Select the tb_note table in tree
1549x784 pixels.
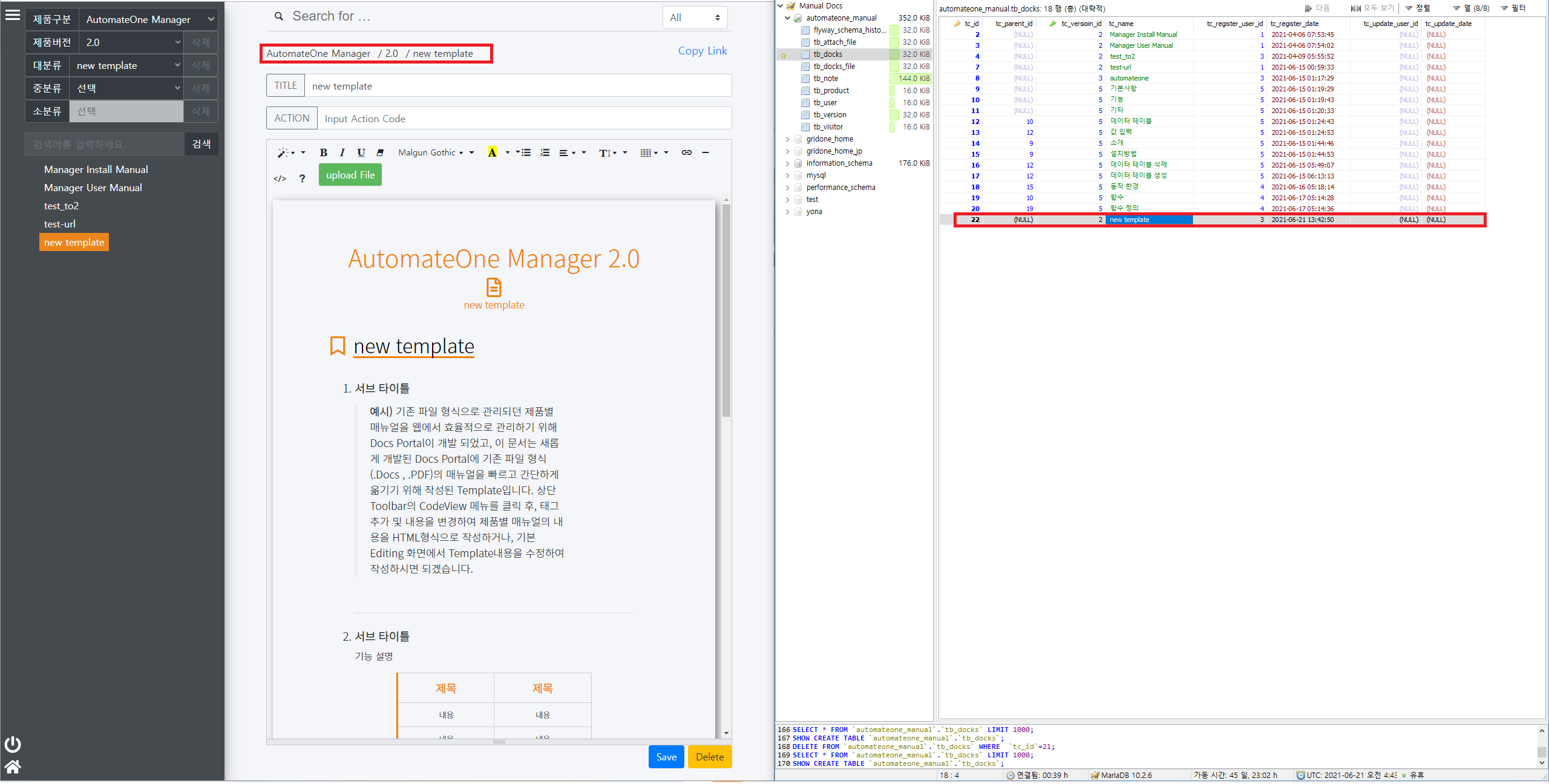pyautogui.click(x=825, y=79)
